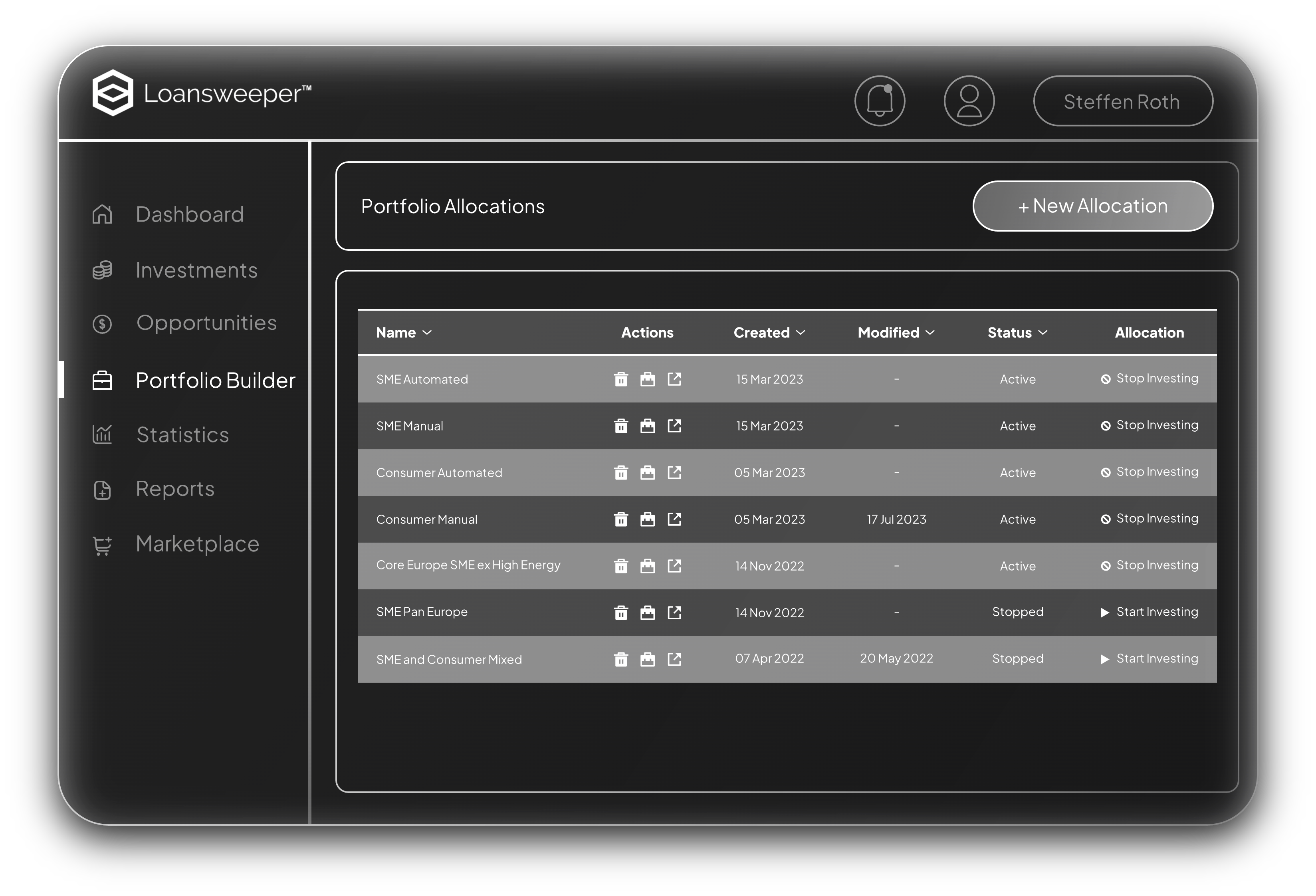Click the SME and Consumer Mixed name
The height and width of the screenshot is (896, 1316).
449,659
